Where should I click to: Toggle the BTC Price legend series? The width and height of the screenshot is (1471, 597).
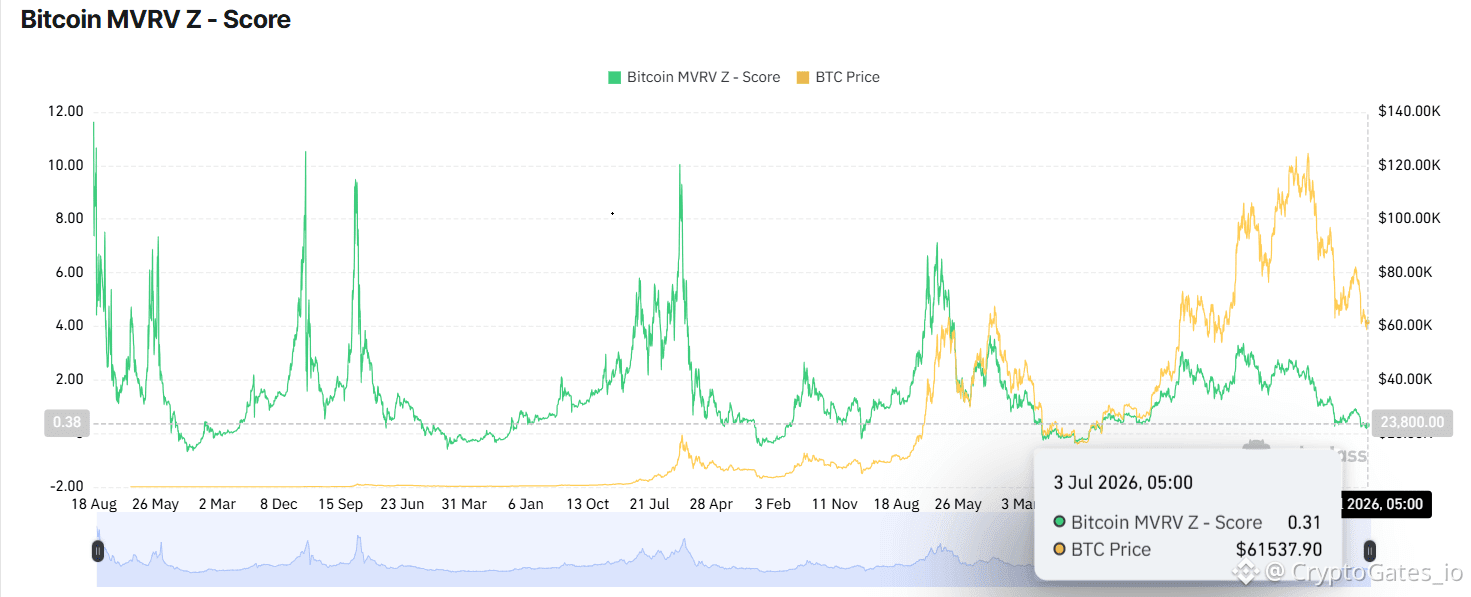point(838,77)
